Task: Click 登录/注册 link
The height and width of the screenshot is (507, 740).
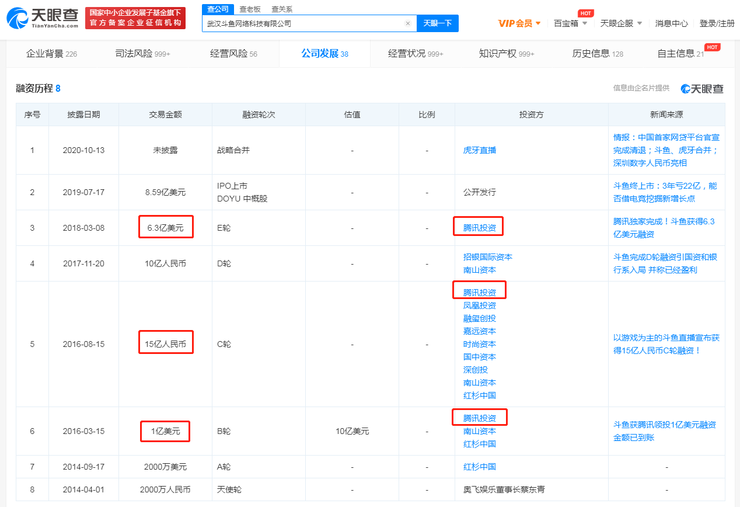Action: click(x=717, y=23)
